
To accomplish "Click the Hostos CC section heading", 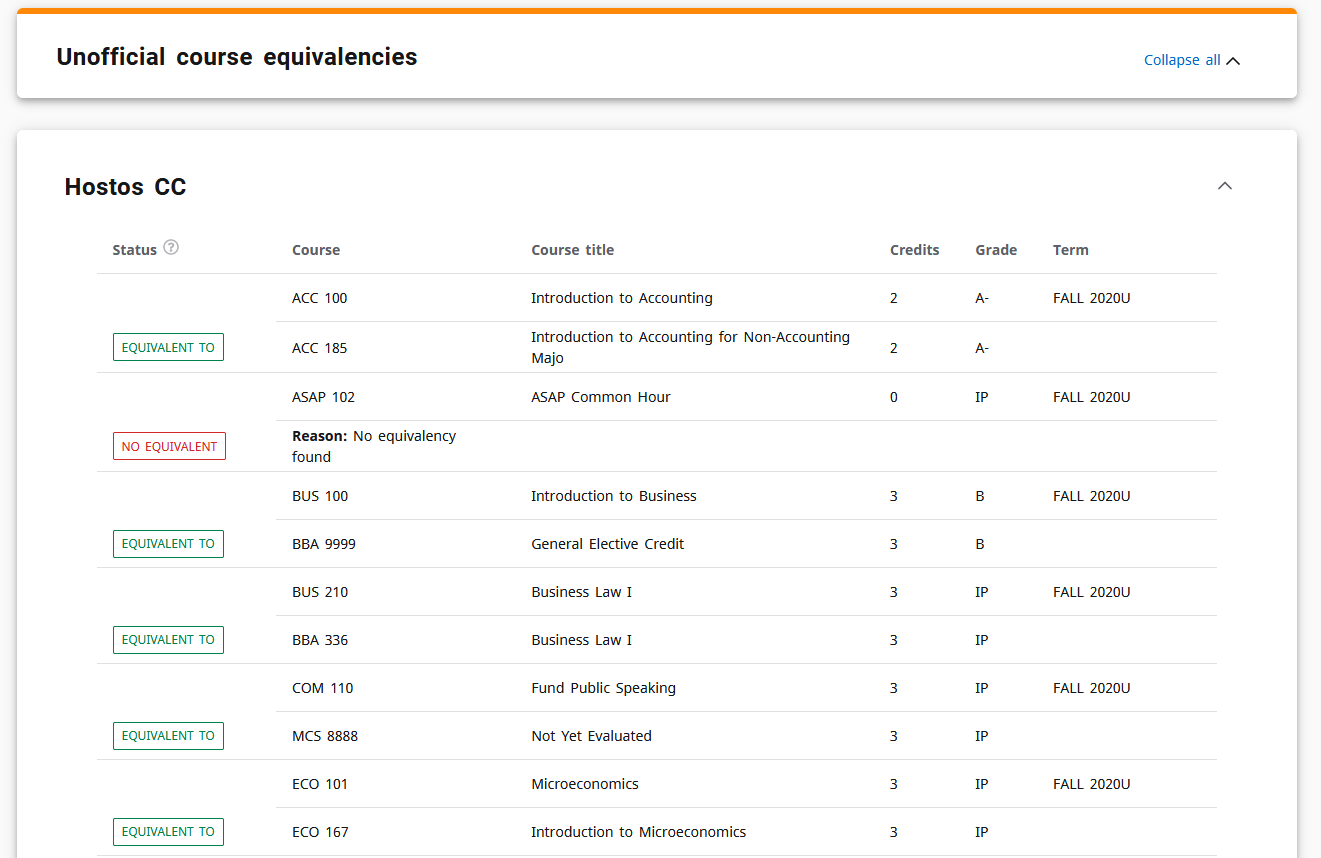I will coord(125,186).
